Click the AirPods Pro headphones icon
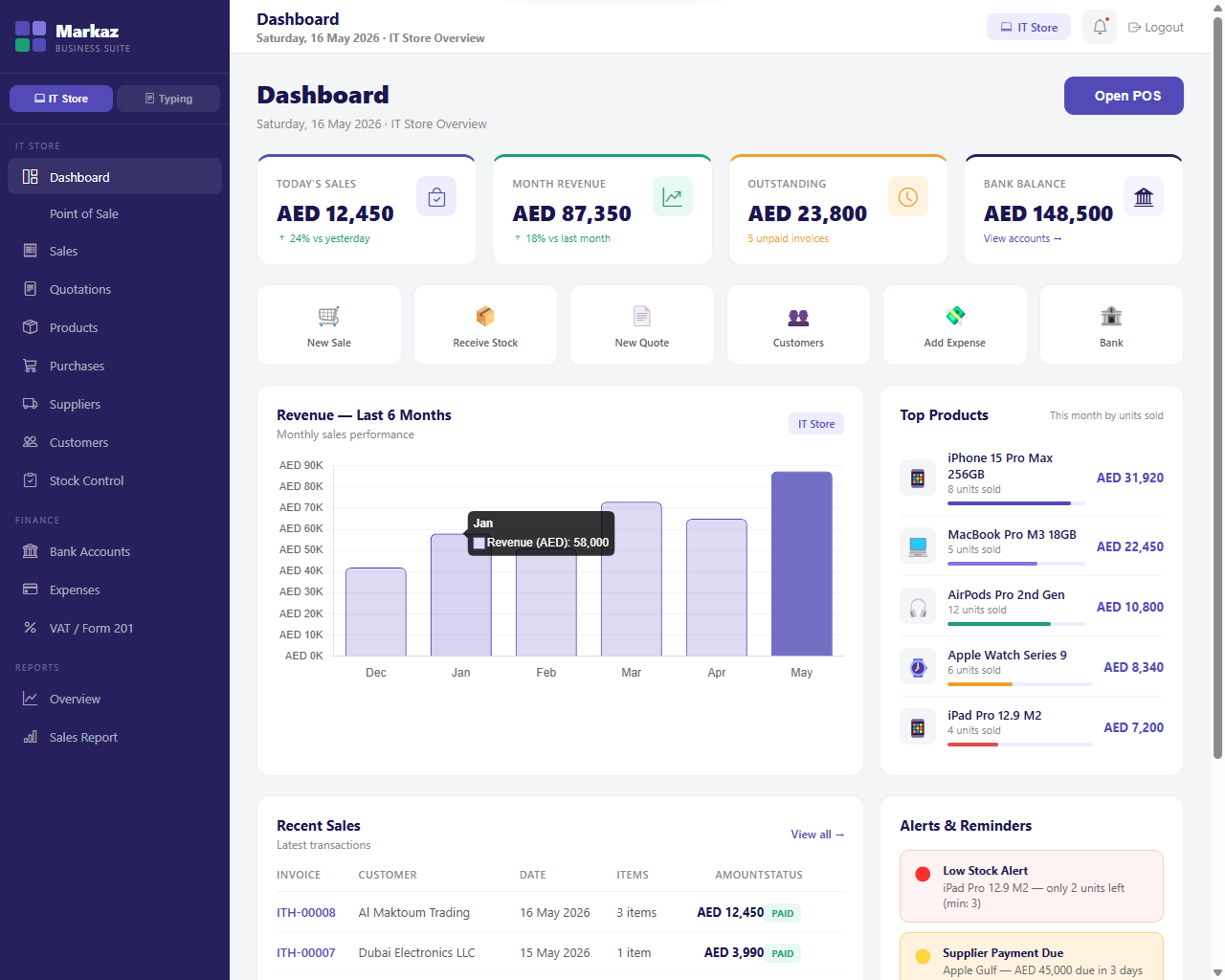 tap(918, 607)
